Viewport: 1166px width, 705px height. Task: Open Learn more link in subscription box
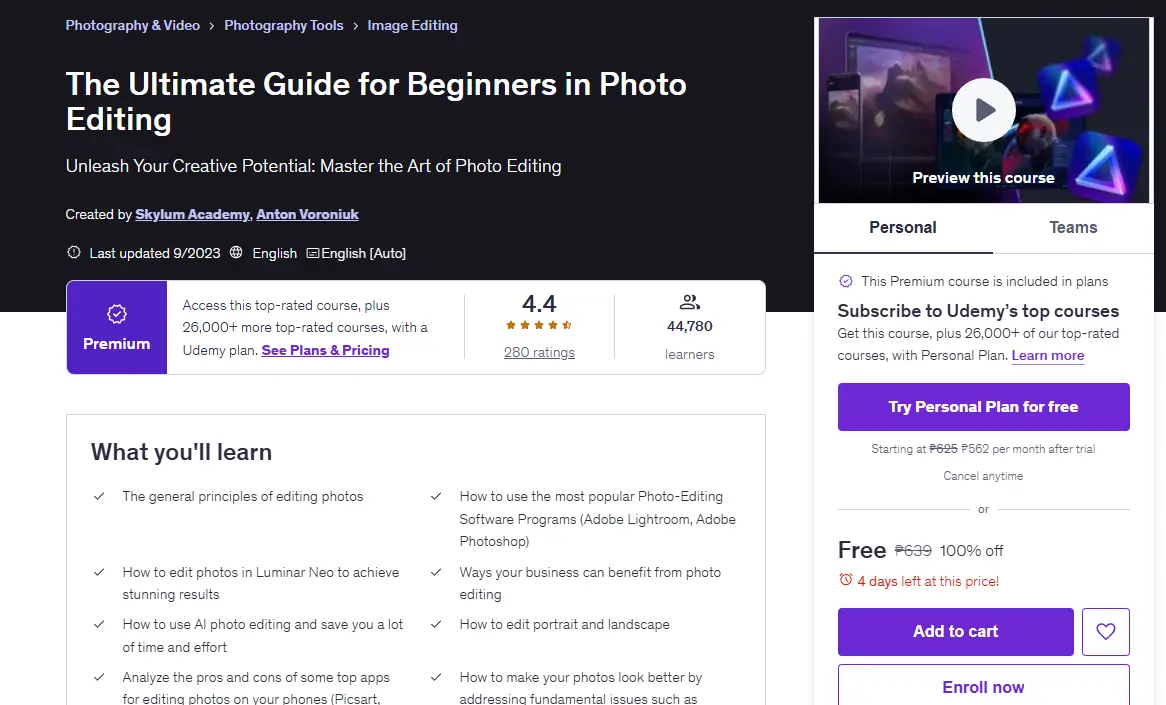[1048, 355]
